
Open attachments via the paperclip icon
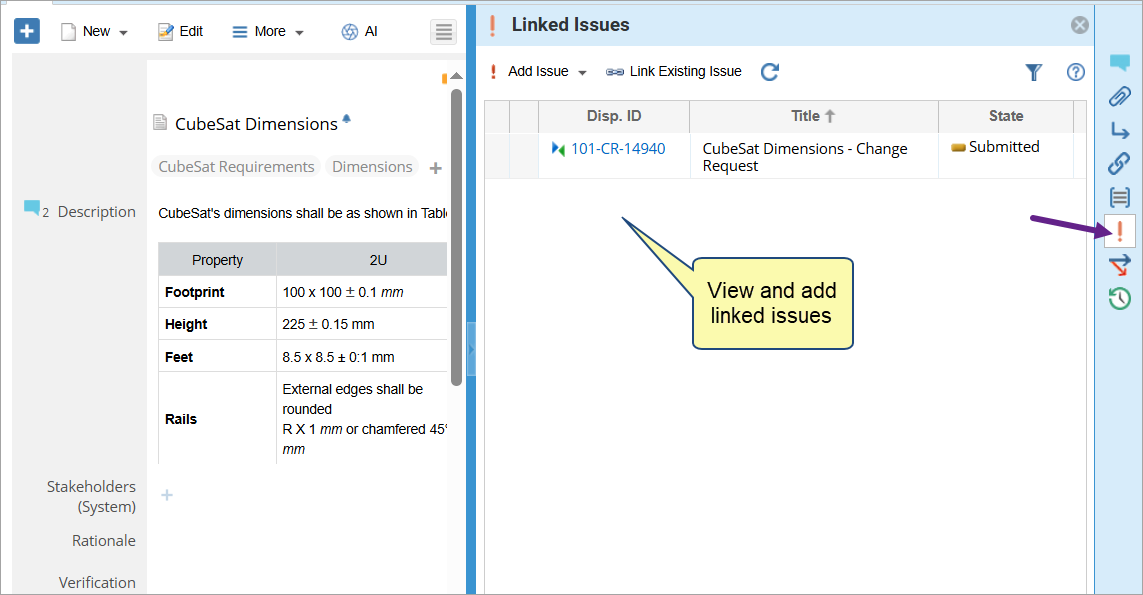pyautogui.click(x=1119, y=97)
